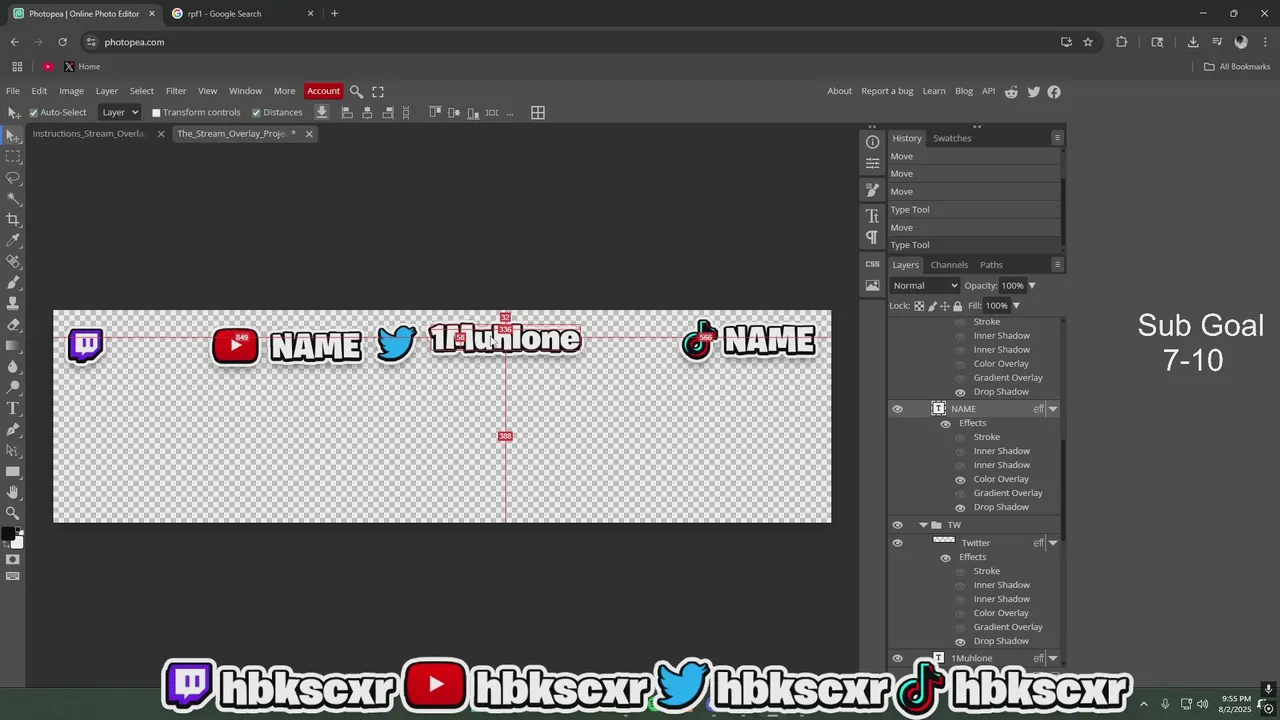Select the Dodge tool
1280x720 pixels.
point(13,387)
